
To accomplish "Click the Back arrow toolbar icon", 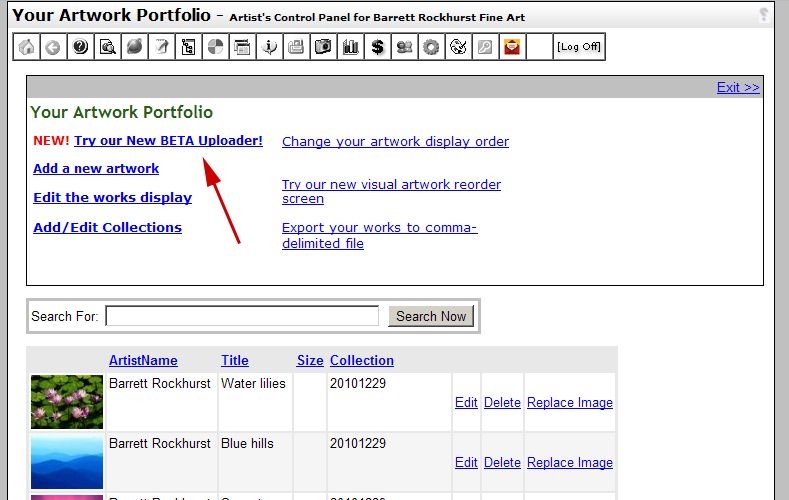I will [x=53, y=47].
